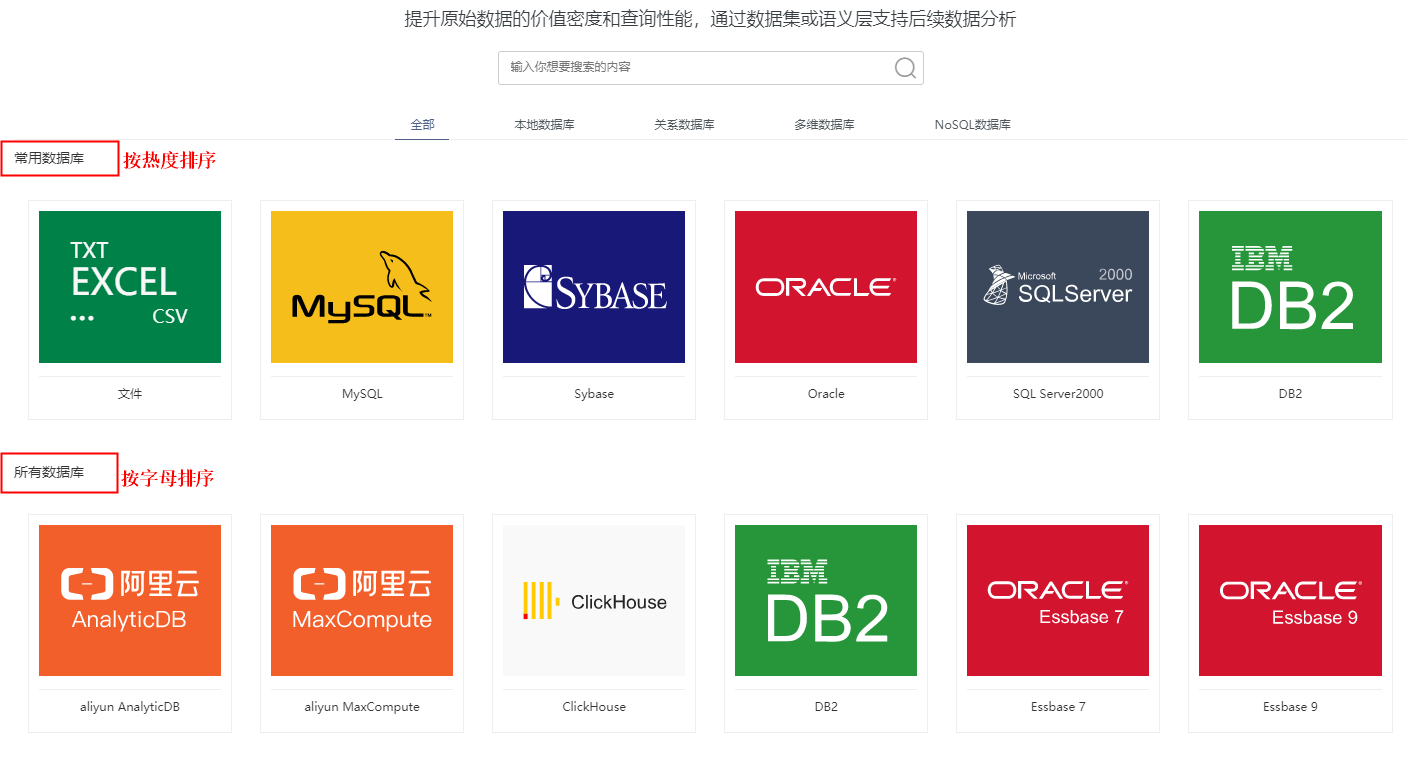
Task: Open the 本地数据库 tab
Action: (544, 125)
